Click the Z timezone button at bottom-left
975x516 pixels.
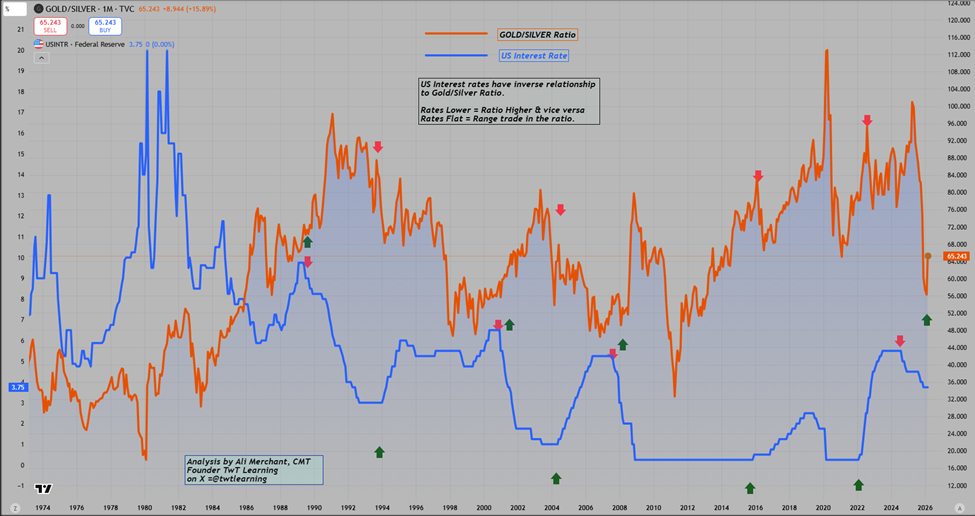[x=15, y=508]
